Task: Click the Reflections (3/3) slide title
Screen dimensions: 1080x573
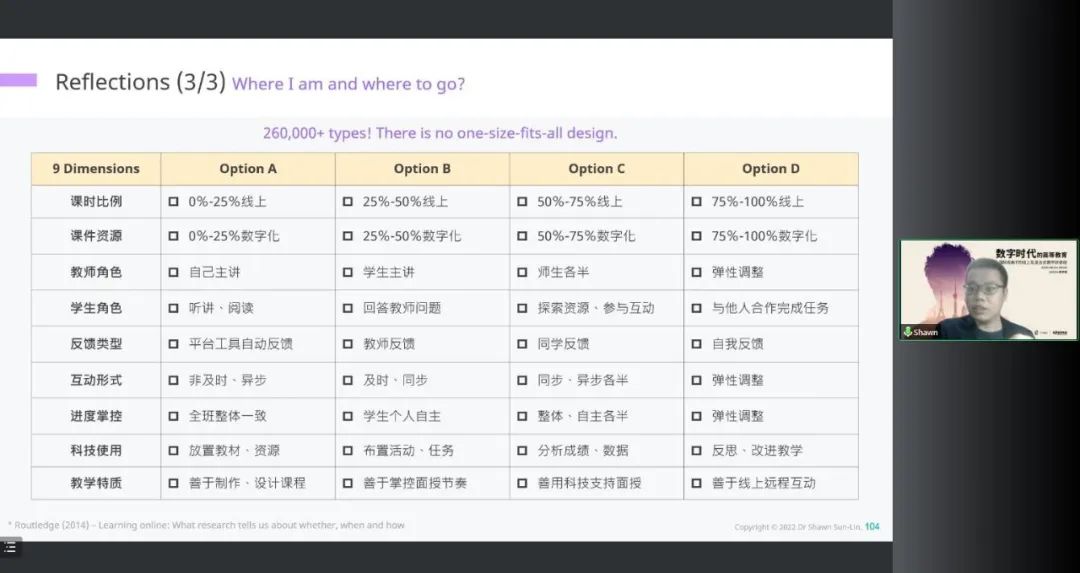Action: (x=140, y=82)
